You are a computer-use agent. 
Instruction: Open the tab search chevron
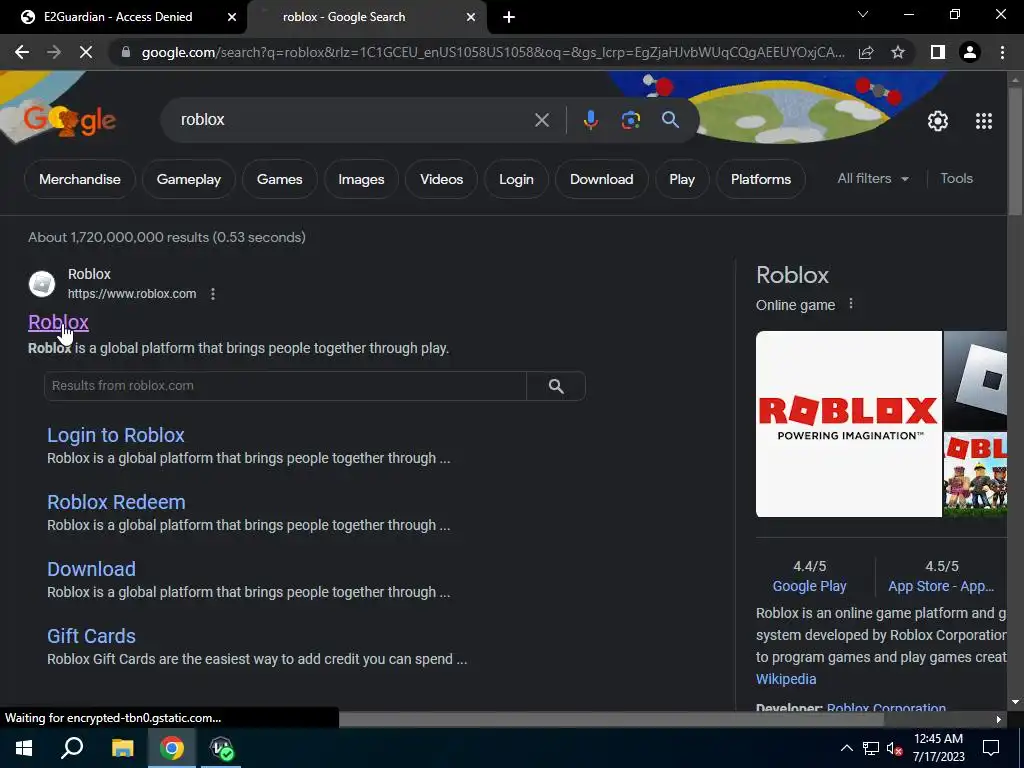(863, 14)
